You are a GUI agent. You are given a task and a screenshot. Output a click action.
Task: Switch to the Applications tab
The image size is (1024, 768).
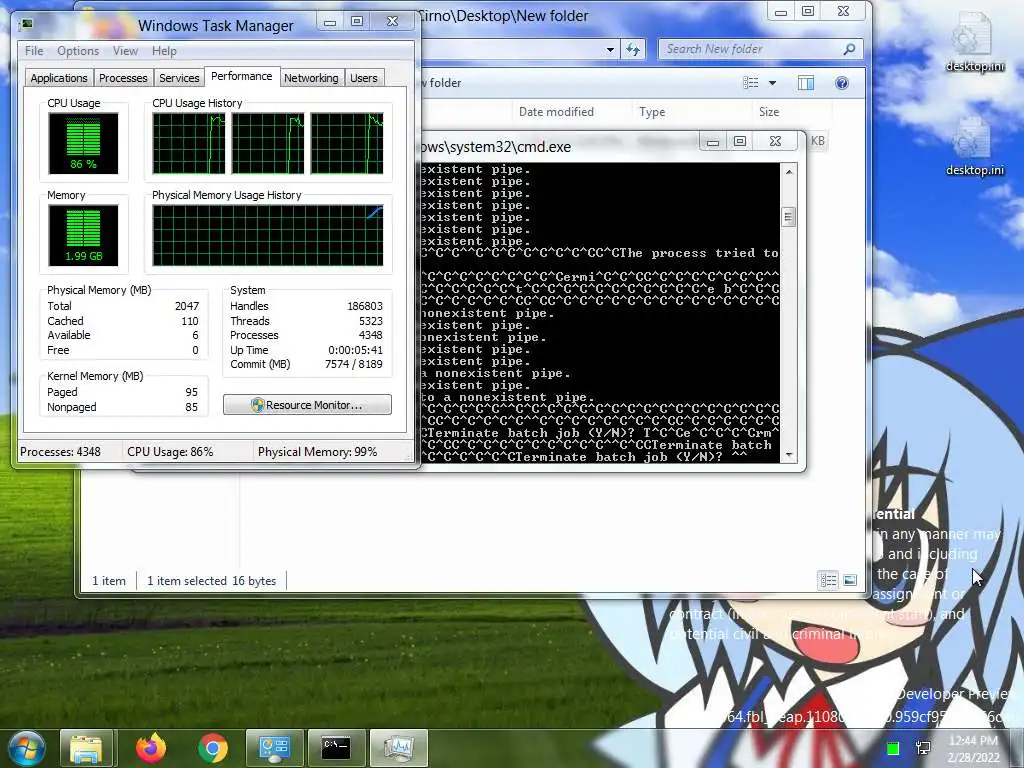coord(59,78)
